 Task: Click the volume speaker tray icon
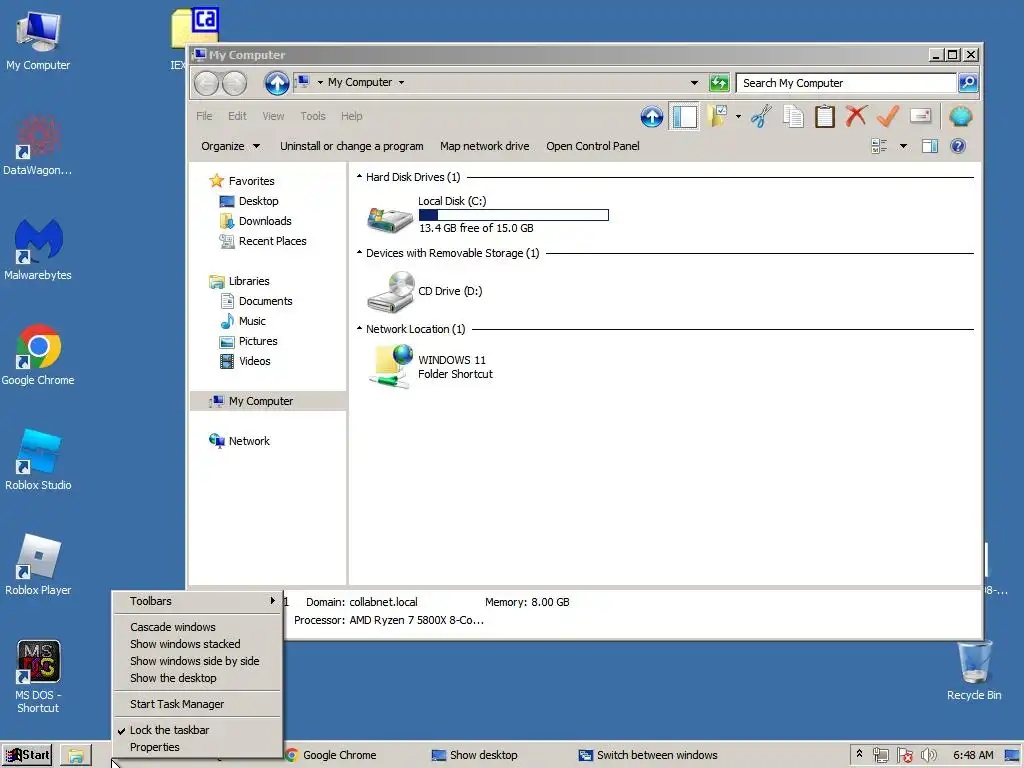point(928,755)
